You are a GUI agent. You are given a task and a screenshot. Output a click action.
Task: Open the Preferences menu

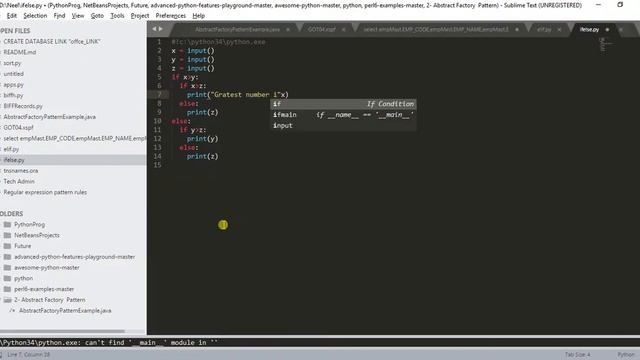170,16
